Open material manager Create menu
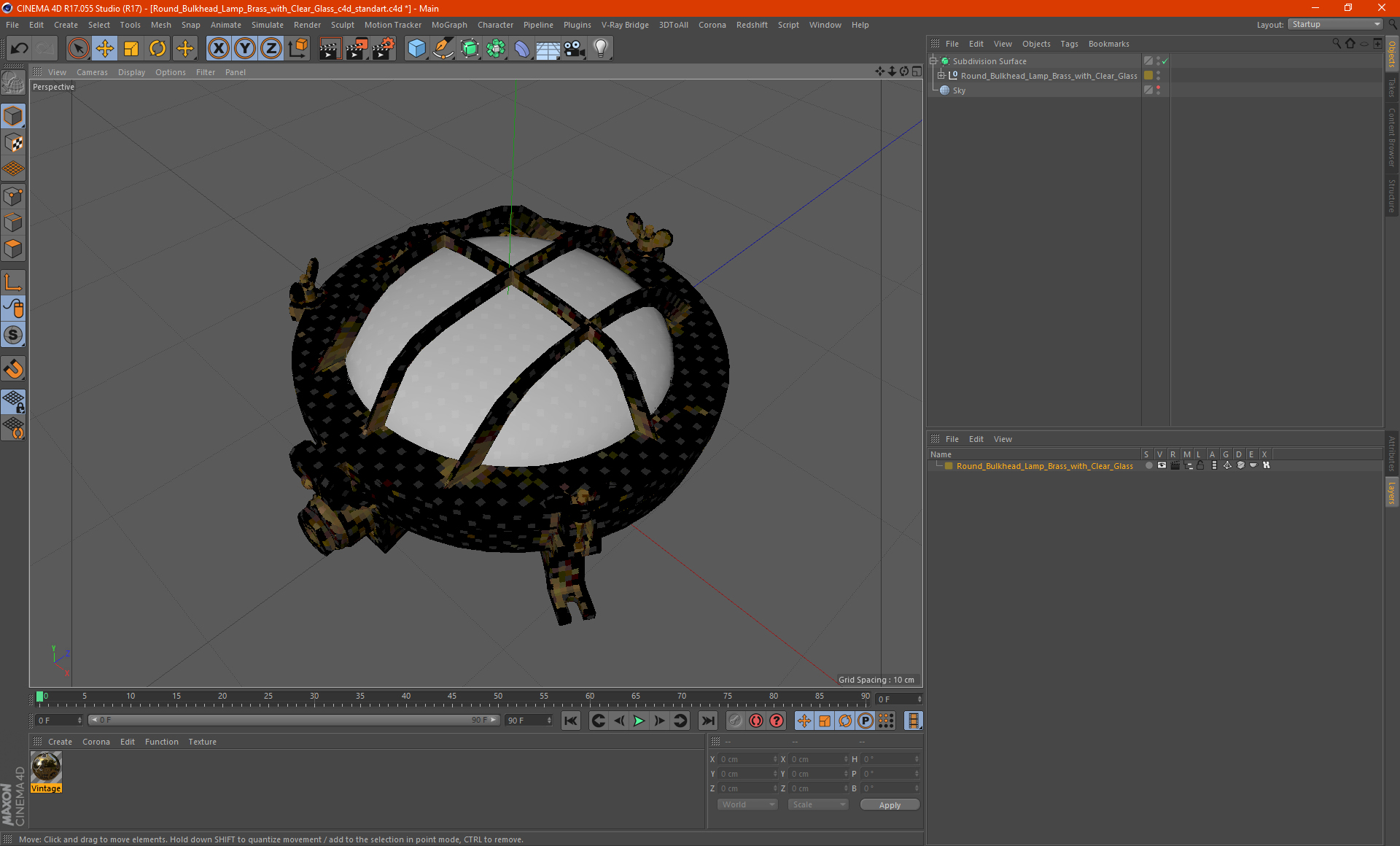The width and height of the screenshot is (1400, 846). pos(60,742)
